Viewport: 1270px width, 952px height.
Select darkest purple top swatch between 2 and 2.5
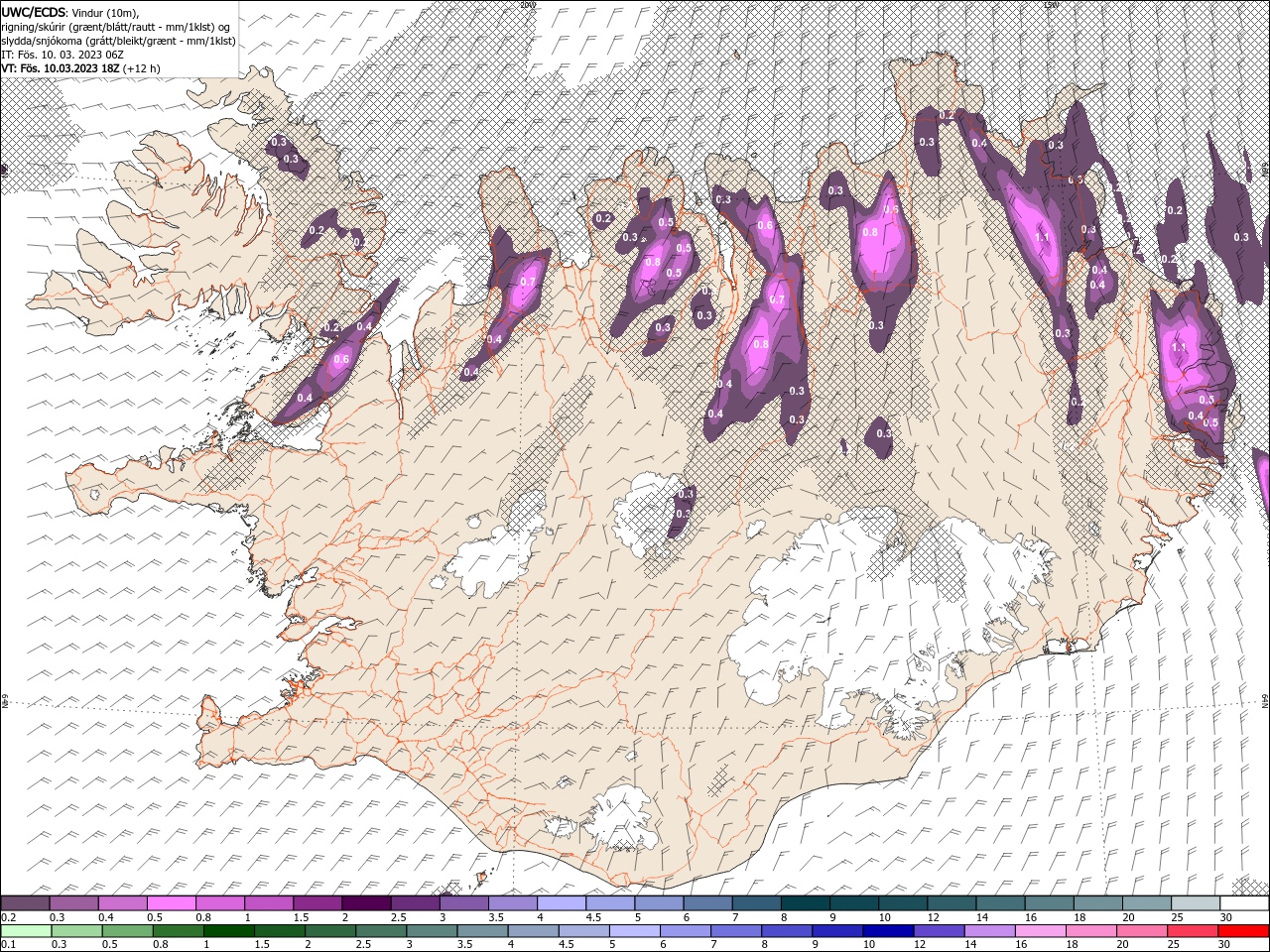(366, 902)
